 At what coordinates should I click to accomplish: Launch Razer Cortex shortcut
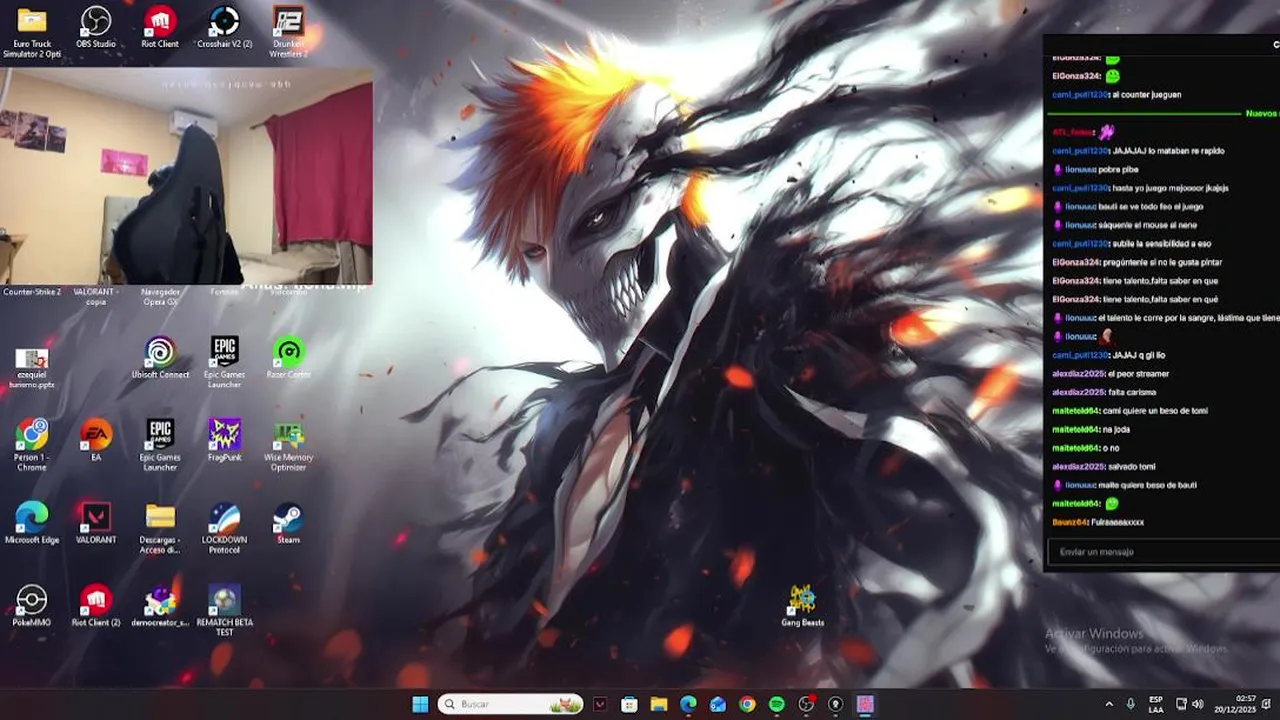288,358
